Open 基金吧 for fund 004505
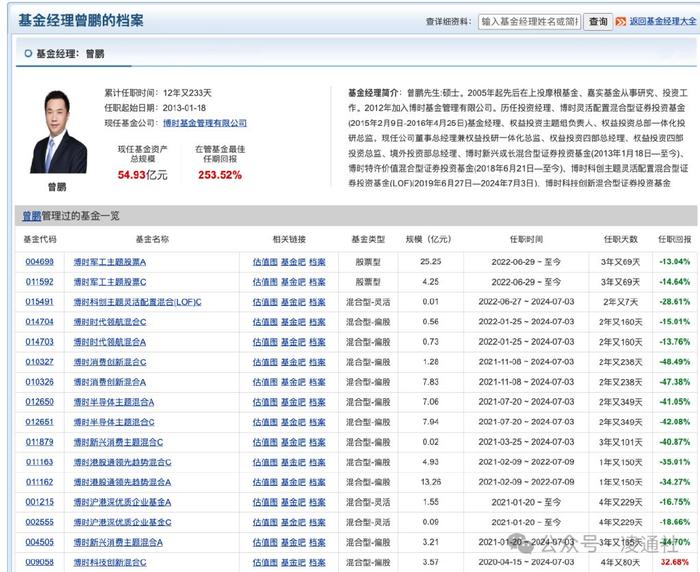The width and height of the screenshot is (700, 572). (293, 543)
